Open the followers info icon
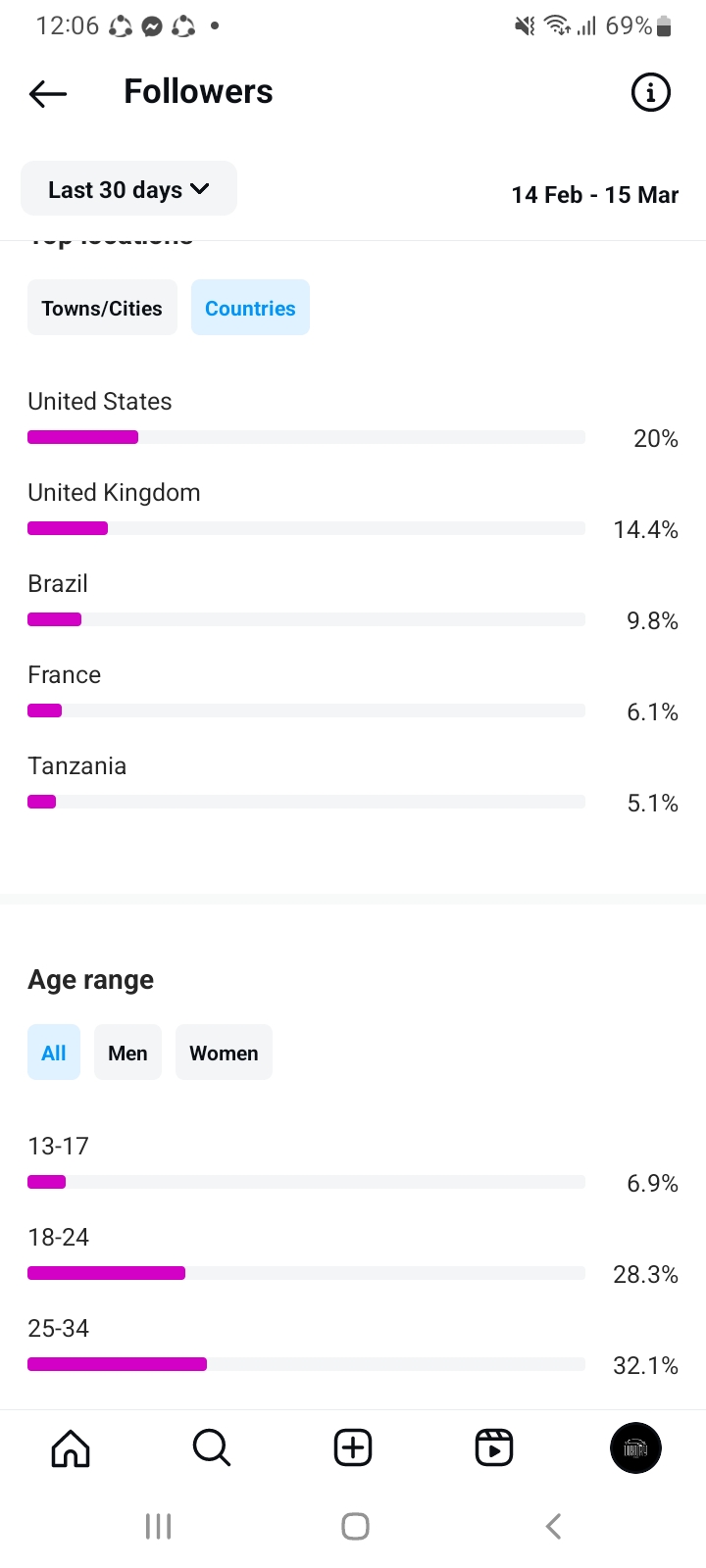The image size is (706, 1568). [x=650, y=93]
